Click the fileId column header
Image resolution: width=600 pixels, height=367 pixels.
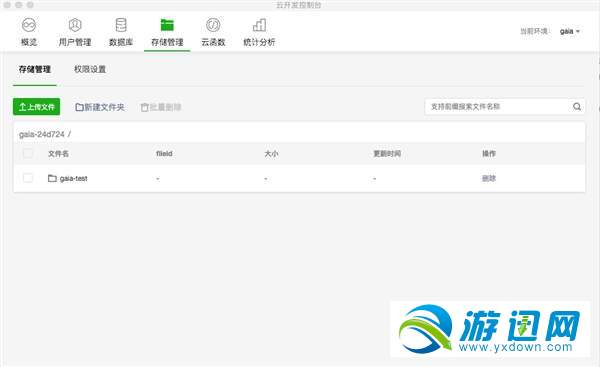[164, 153]
